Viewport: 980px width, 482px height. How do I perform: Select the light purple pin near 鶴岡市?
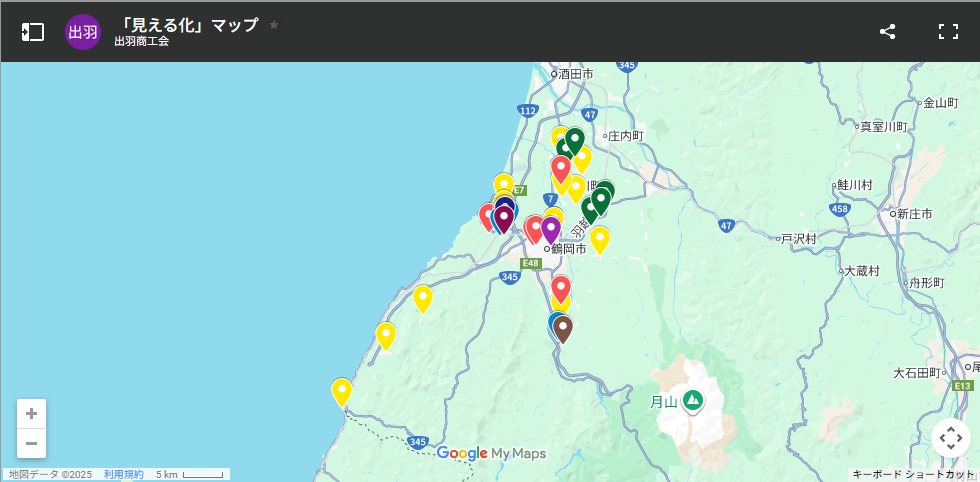550,229
